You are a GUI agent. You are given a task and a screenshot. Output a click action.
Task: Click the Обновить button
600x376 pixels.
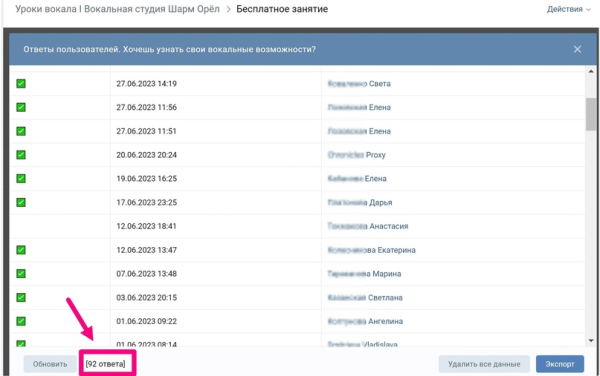(x=50, y=364)
